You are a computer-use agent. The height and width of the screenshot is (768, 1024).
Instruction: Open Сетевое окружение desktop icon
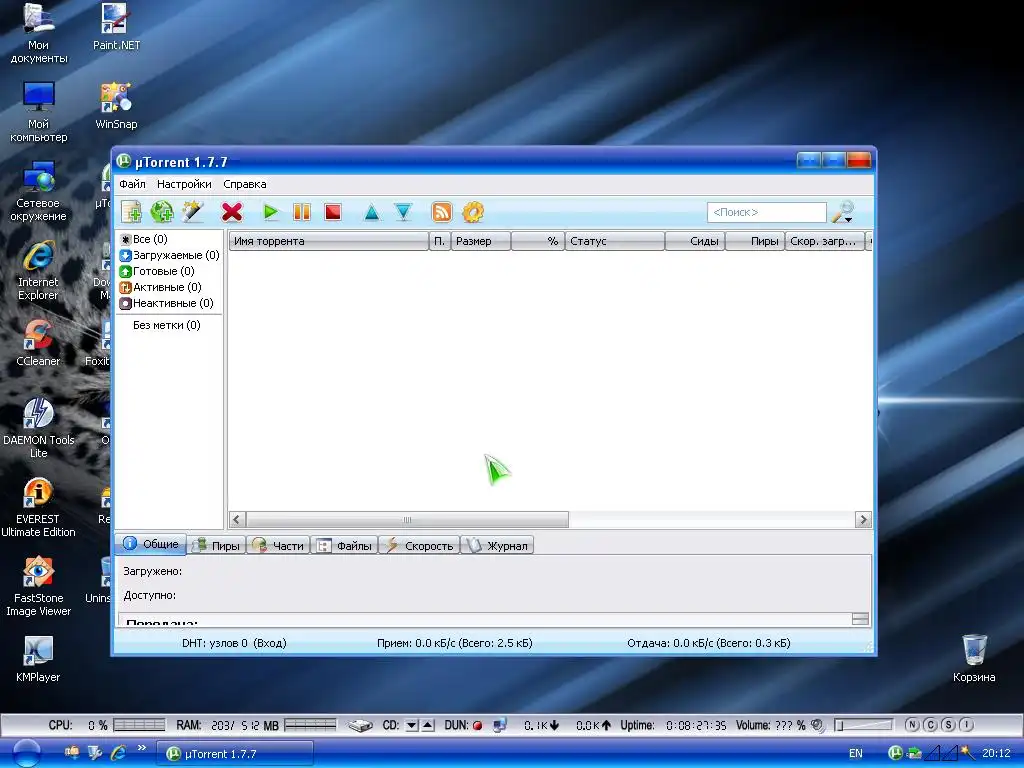coord(39,191)
